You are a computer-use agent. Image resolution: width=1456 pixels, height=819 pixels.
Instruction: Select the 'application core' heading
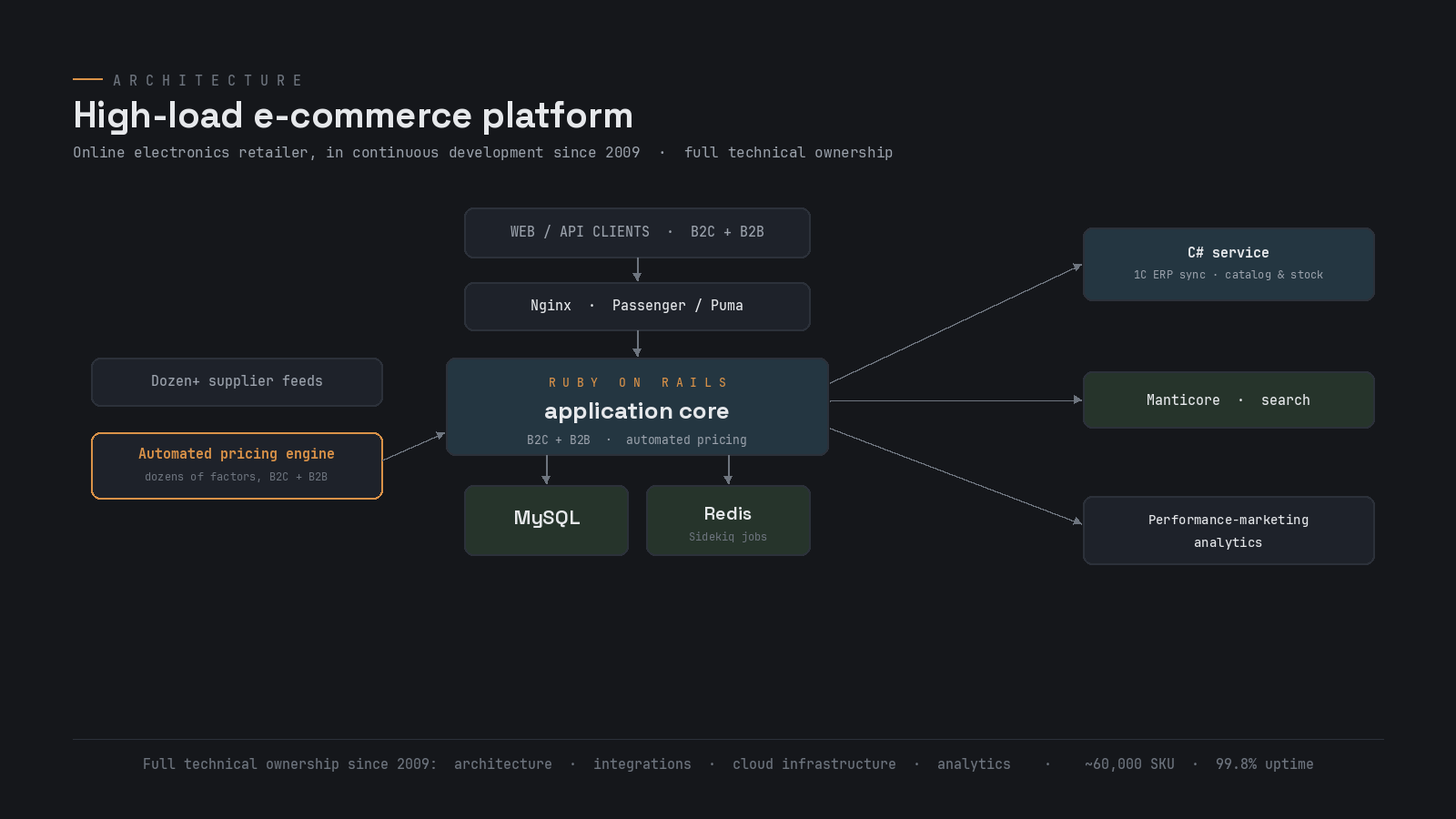tap(637, 411)
